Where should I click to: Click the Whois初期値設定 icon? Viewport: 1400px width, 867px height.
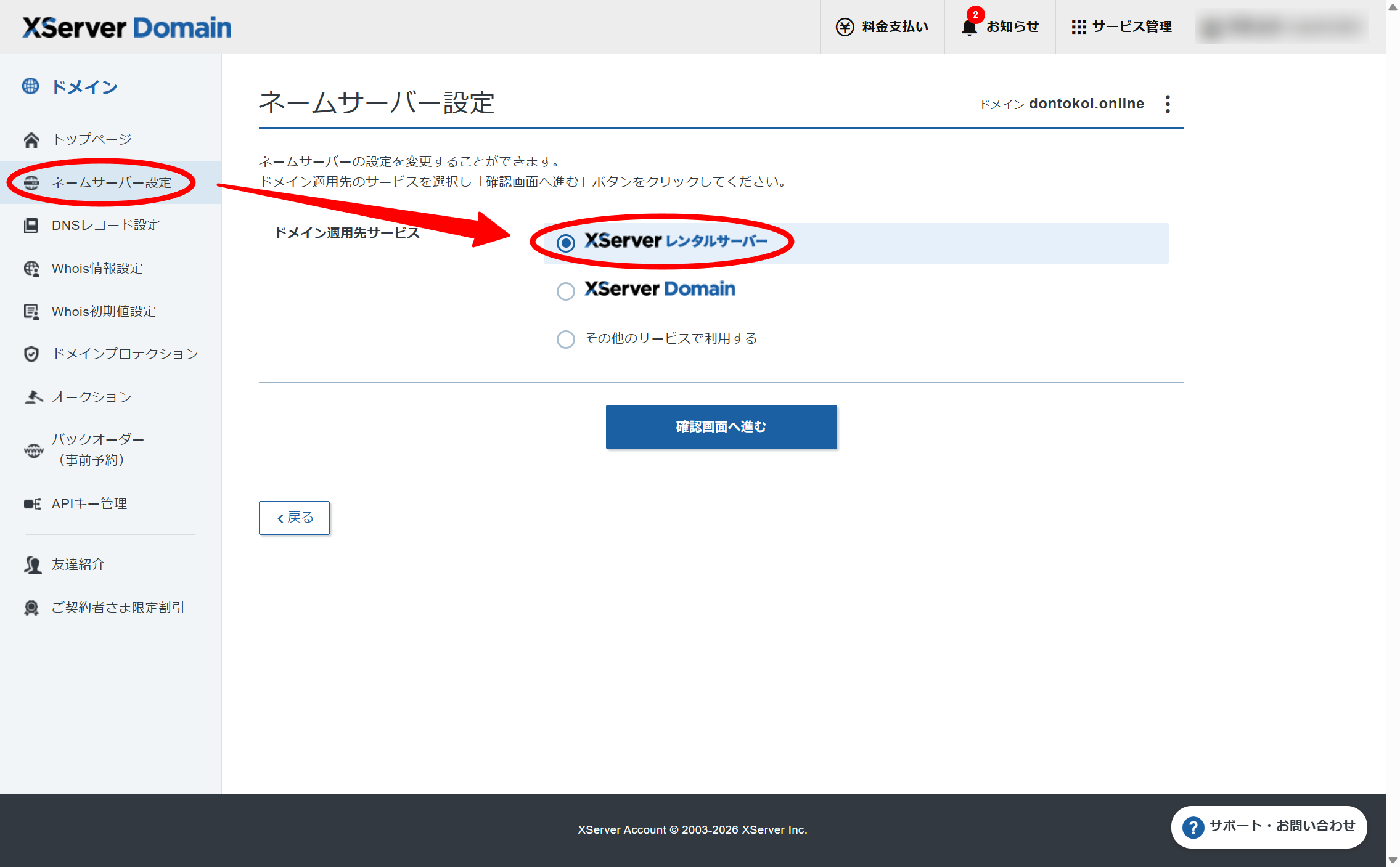tap(31, 311)
